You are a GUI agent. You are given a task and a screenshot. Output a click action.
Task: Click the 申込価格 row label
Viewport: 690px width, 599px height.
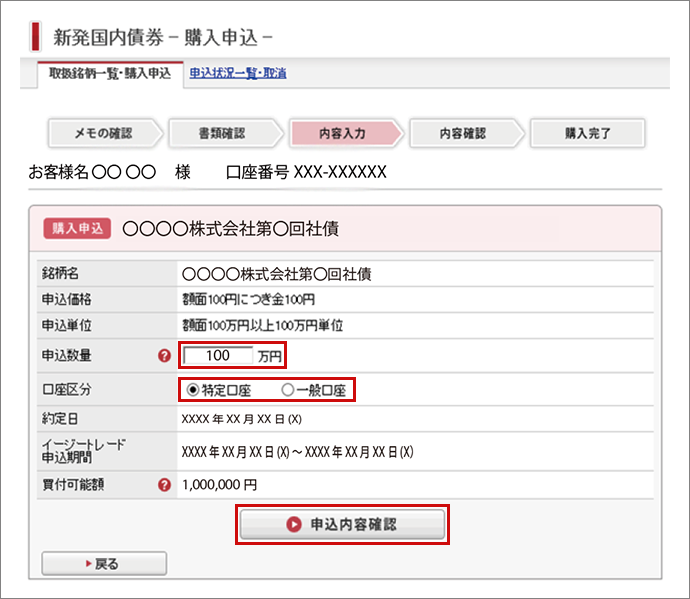point(67,300)
